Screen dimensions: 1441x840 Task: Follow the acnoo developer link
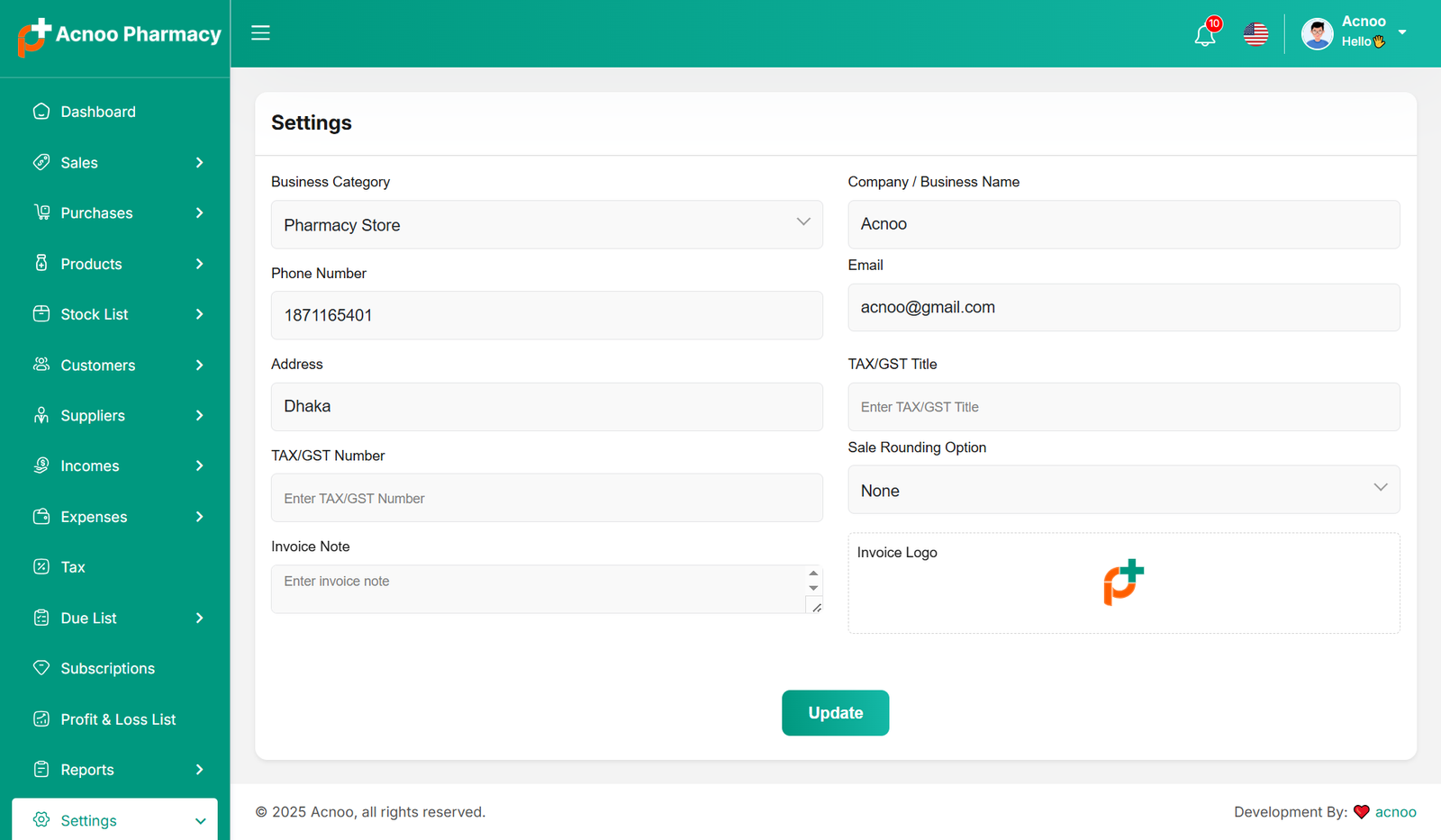pyautogui.click(x=1395, y=812)
